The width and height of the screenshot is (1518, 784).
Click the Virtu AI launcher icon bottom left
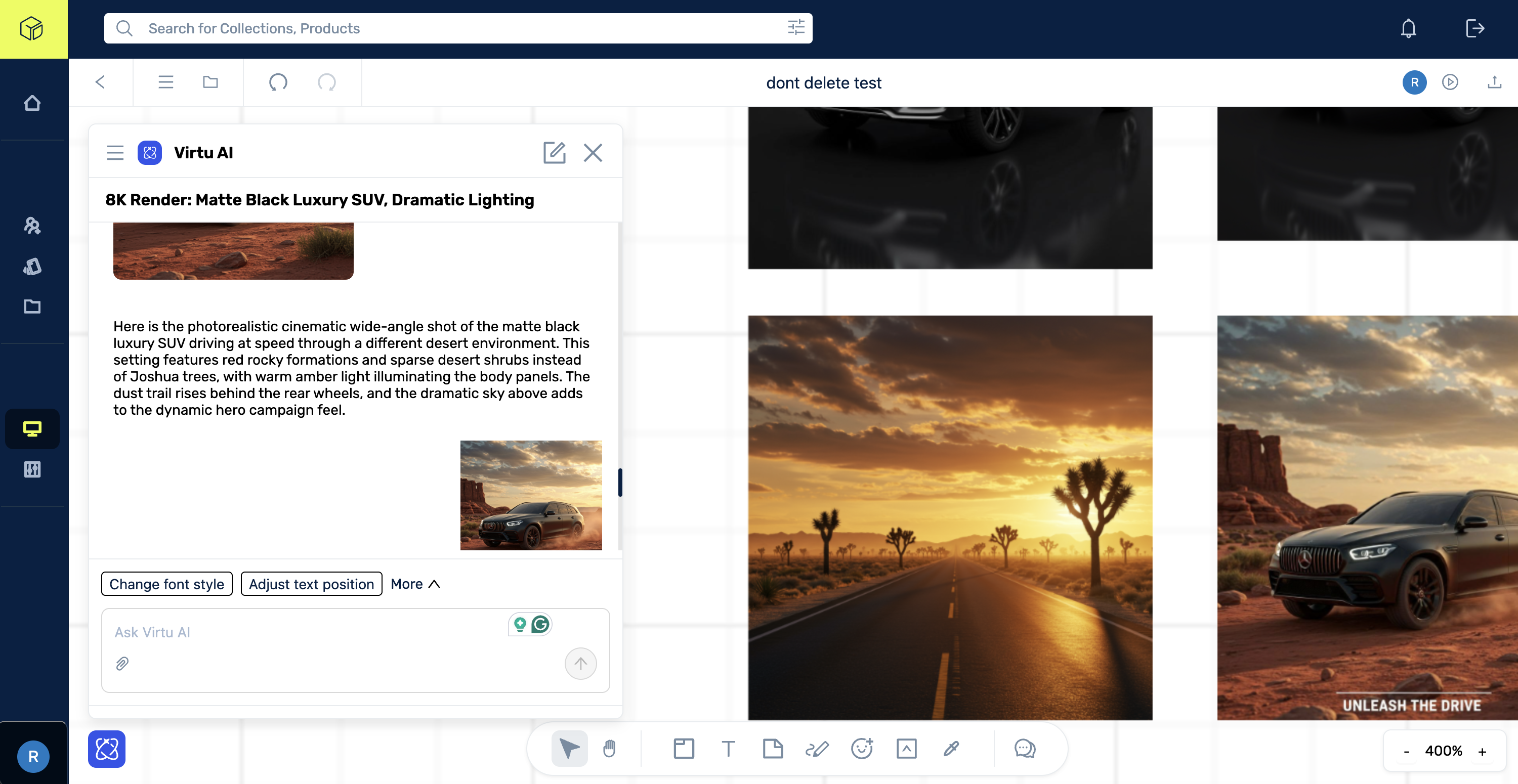tap(107, 749)
